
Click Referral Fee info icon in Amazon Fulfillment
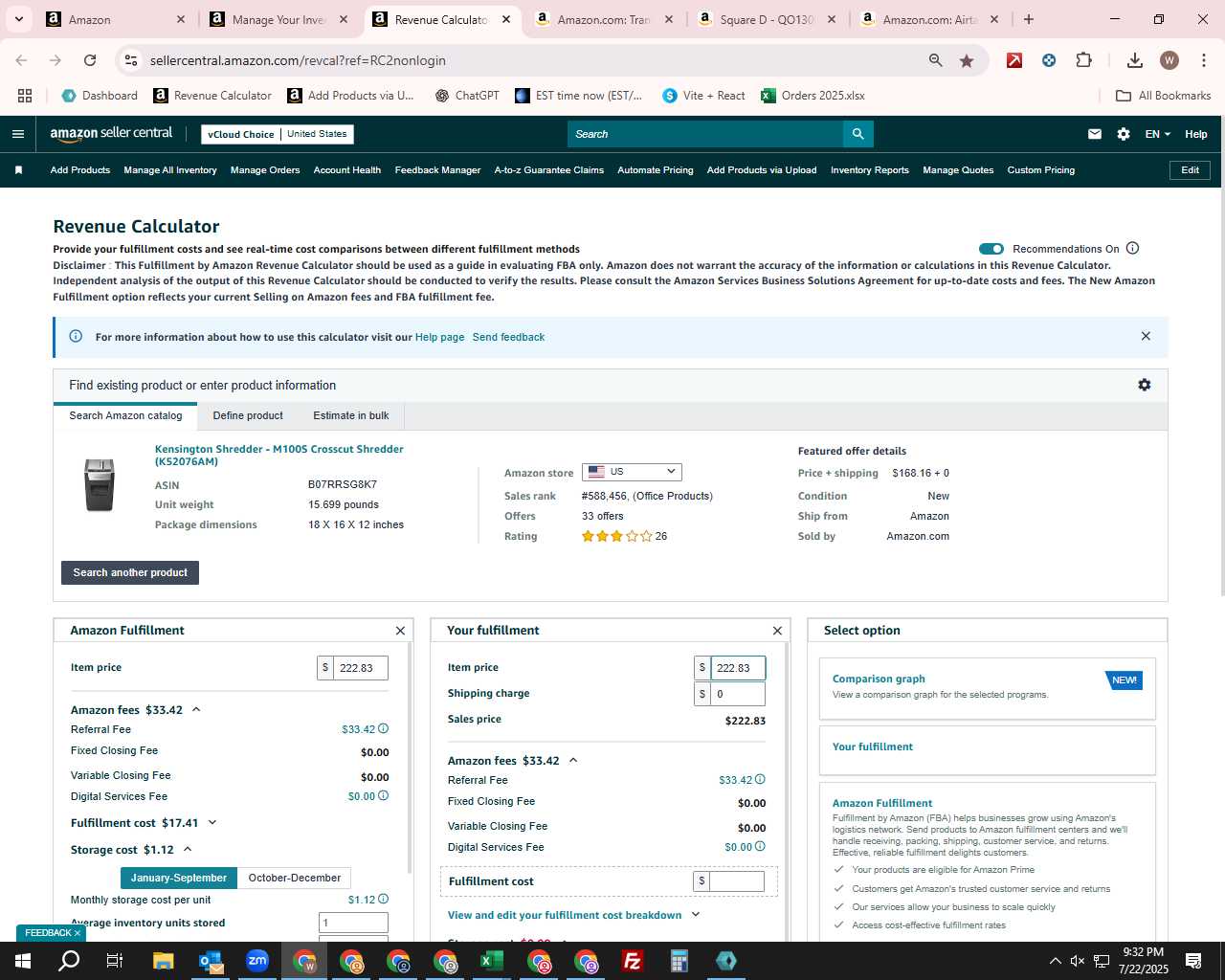[384, 729]
